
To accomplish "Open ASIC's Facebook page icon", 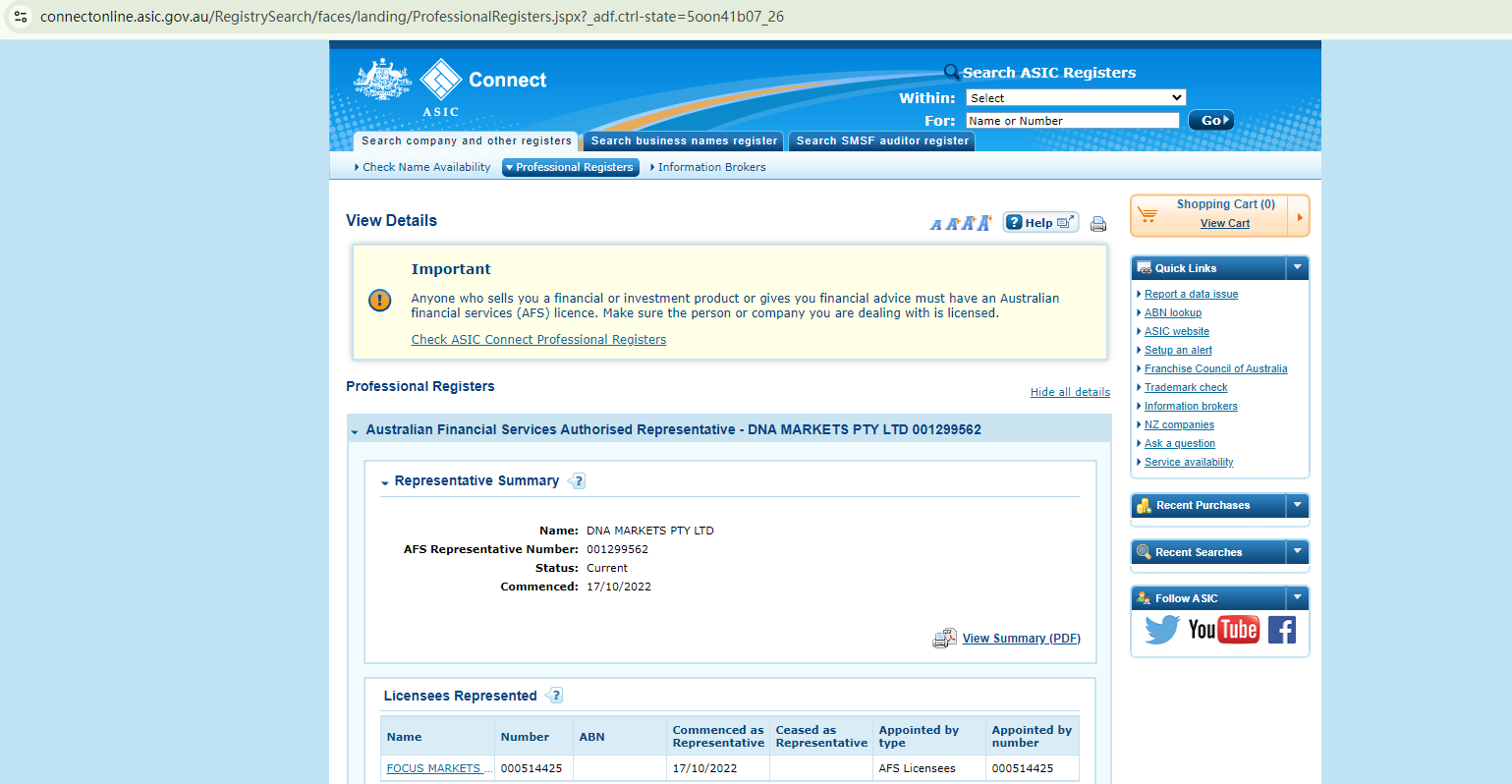I will [1282, 630].
